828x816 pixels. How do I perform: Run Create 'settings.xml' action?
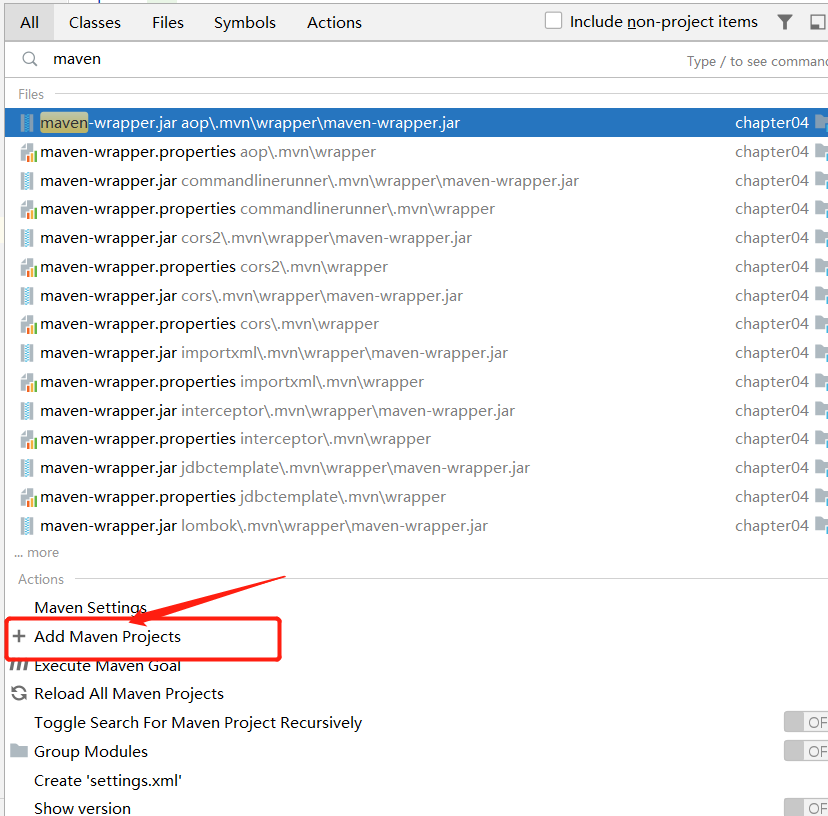108,781
